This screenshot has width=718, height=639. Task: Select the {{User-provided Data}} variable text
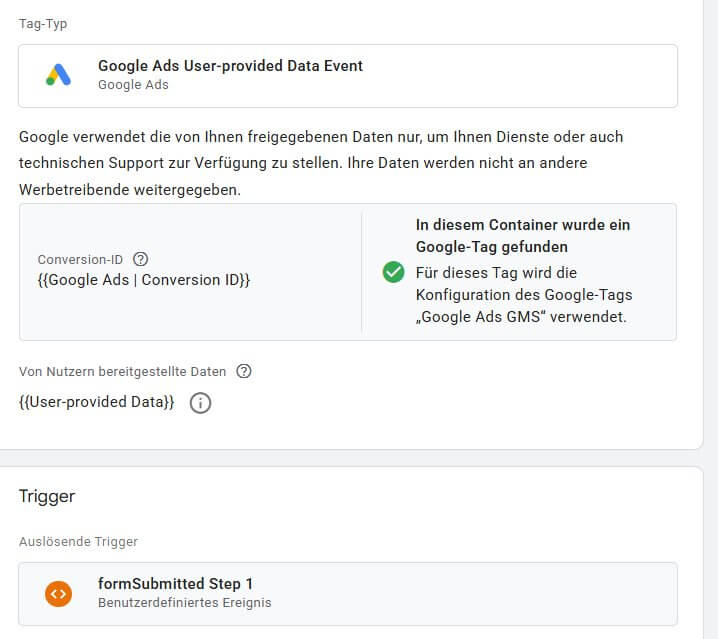pos(97,402)
